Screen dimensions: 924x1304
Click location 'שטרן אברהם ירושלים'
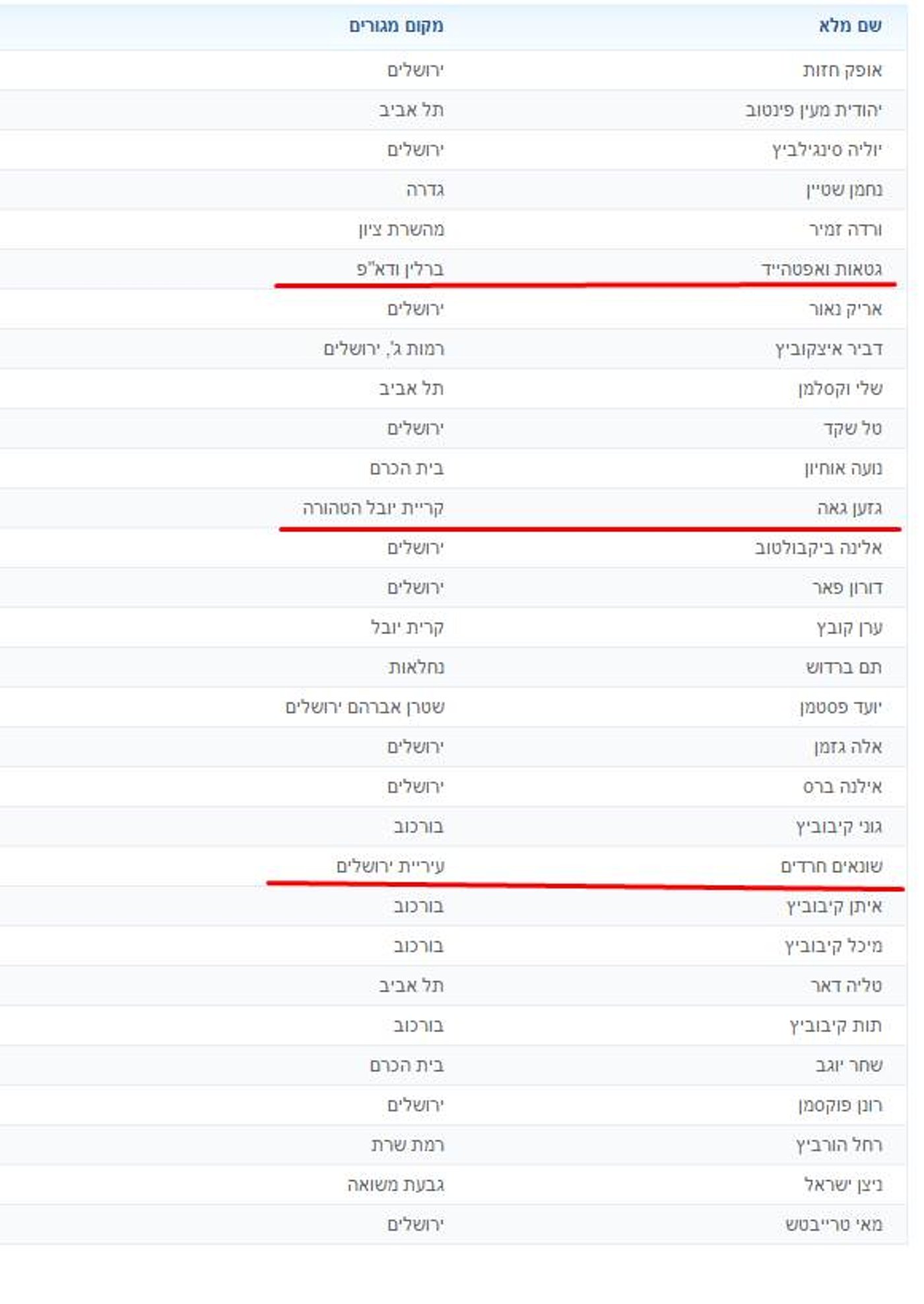pos(364,707)
